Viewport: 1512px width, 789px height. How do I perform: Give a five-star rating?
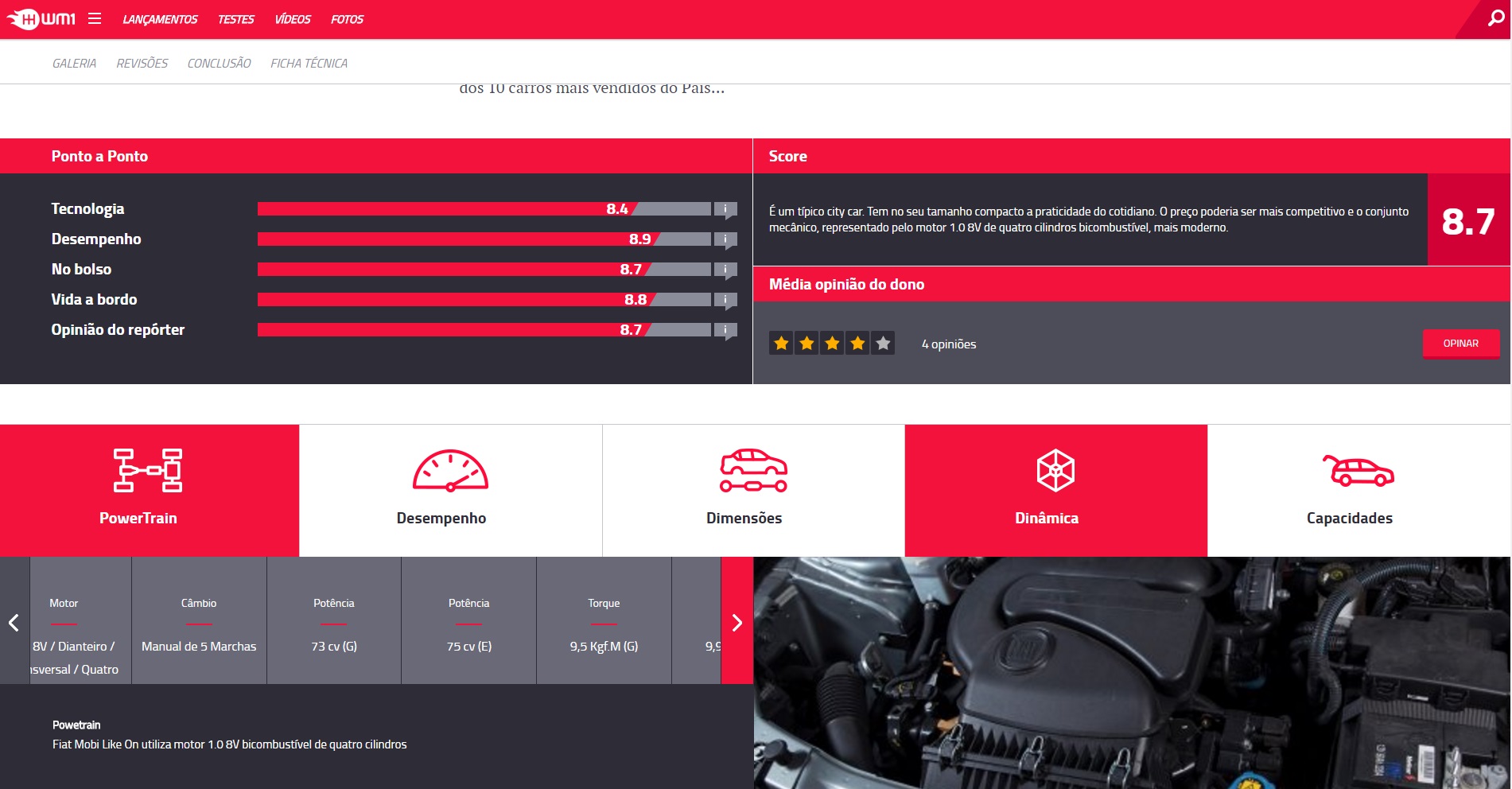[x=883, y=342]
